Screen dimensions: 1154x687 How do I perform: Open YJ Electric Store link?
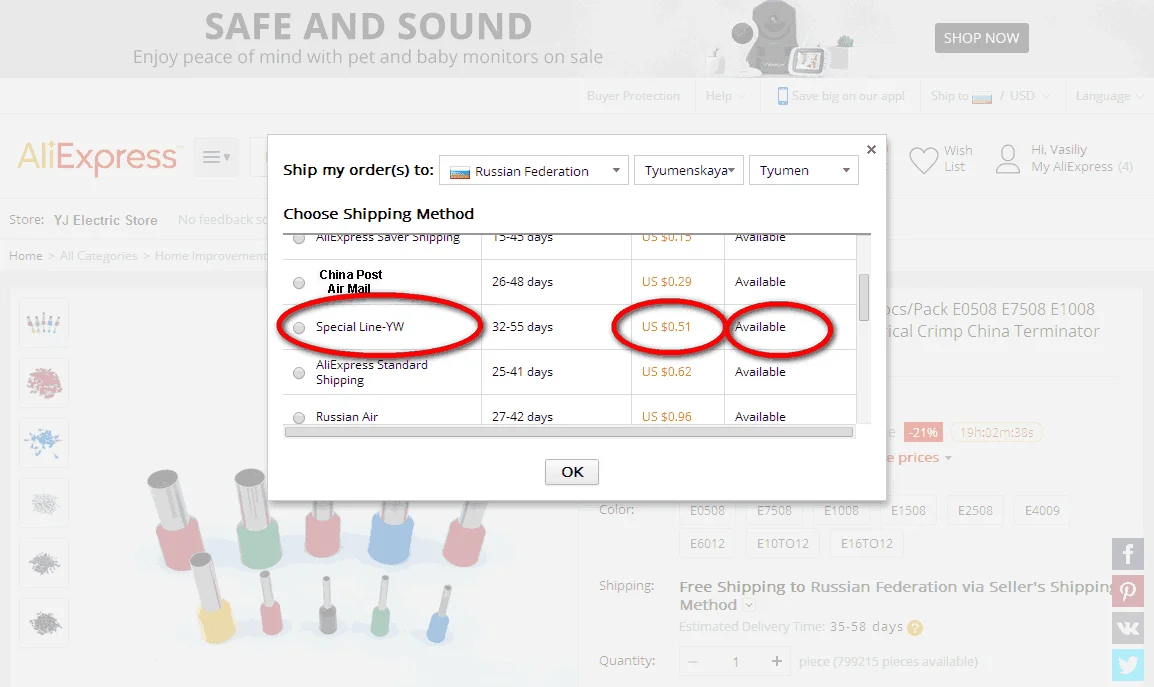105,220
